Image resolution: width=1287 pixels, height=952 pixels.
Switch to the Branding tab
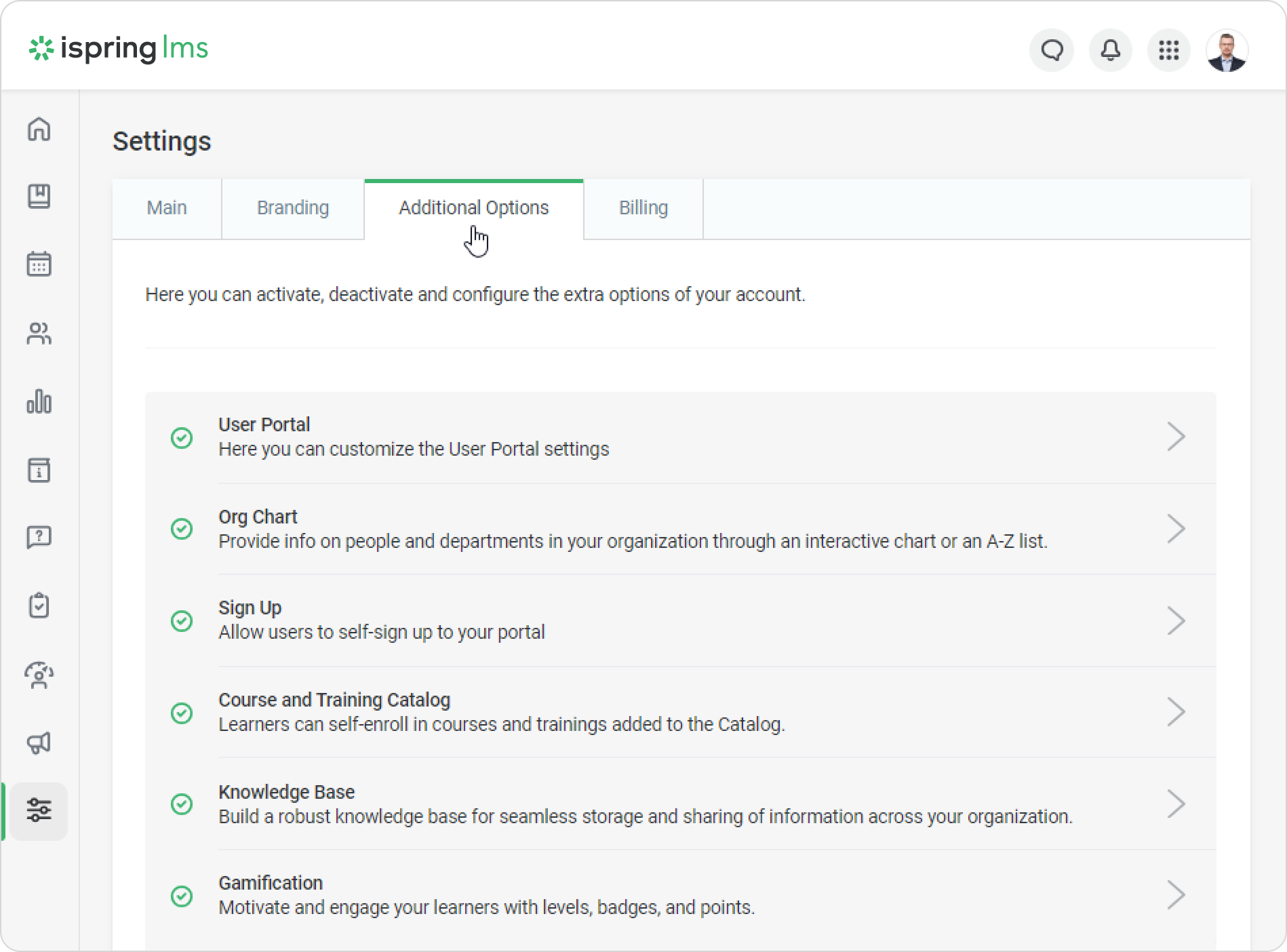[293, 207]
